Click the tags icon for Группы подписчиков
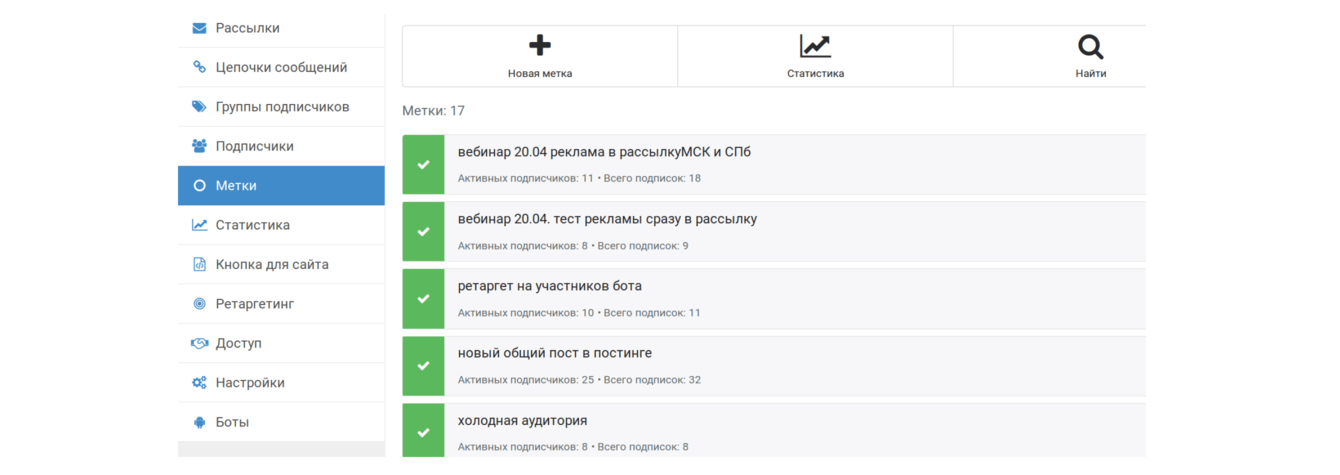 [x=199, y=107]
